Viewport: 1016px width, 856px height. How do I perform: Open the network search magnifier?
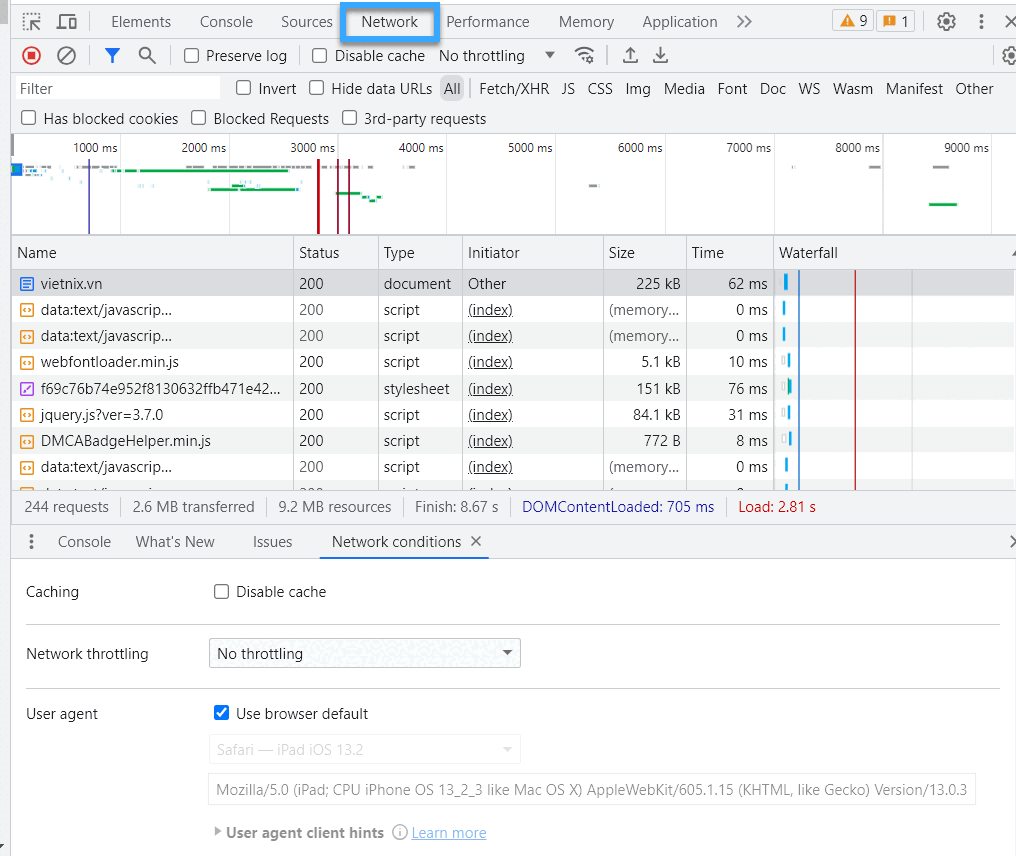pos(147,56)
